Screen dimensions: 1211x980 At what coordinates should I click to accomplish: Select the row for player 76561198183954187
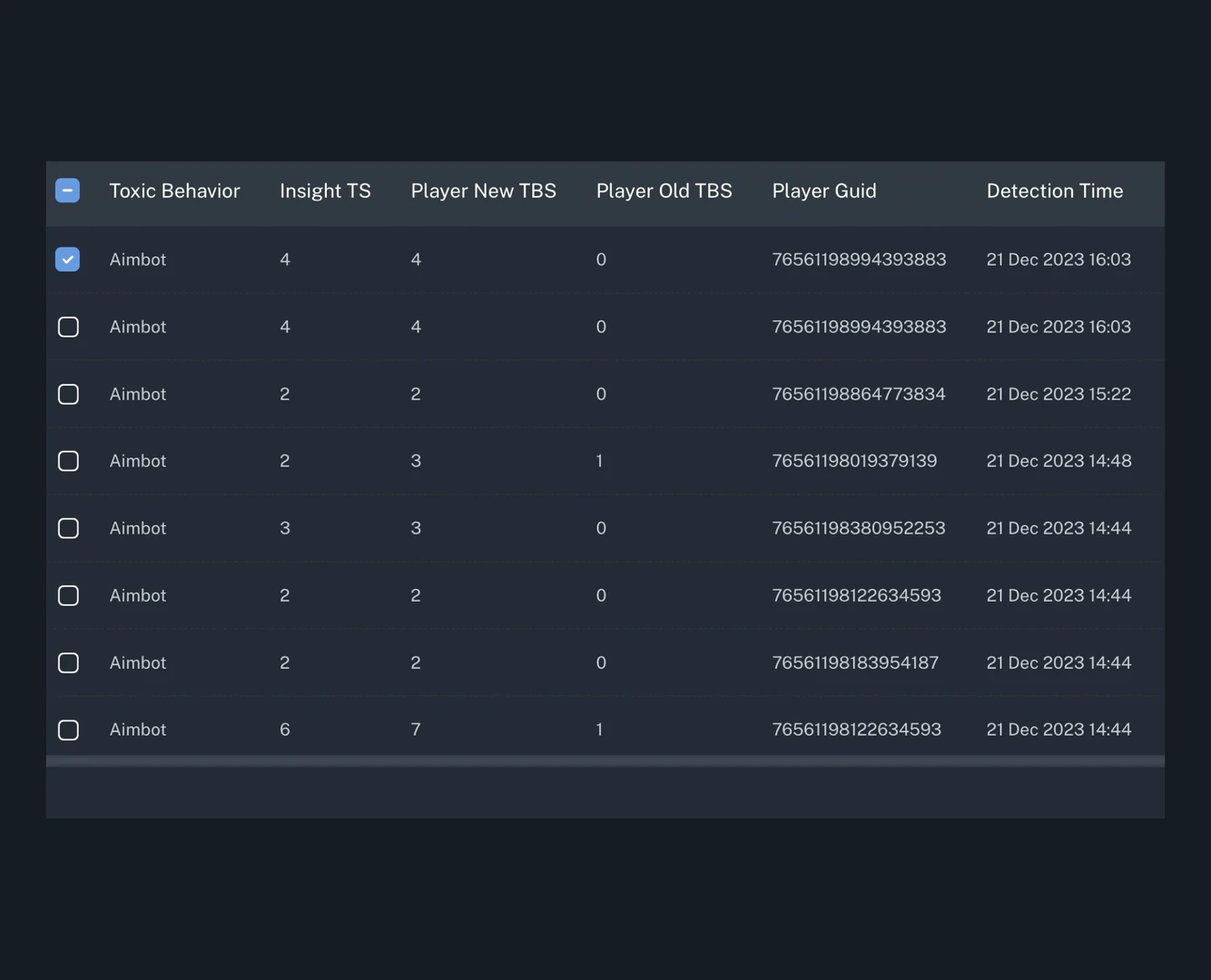[x=67, y=662]
